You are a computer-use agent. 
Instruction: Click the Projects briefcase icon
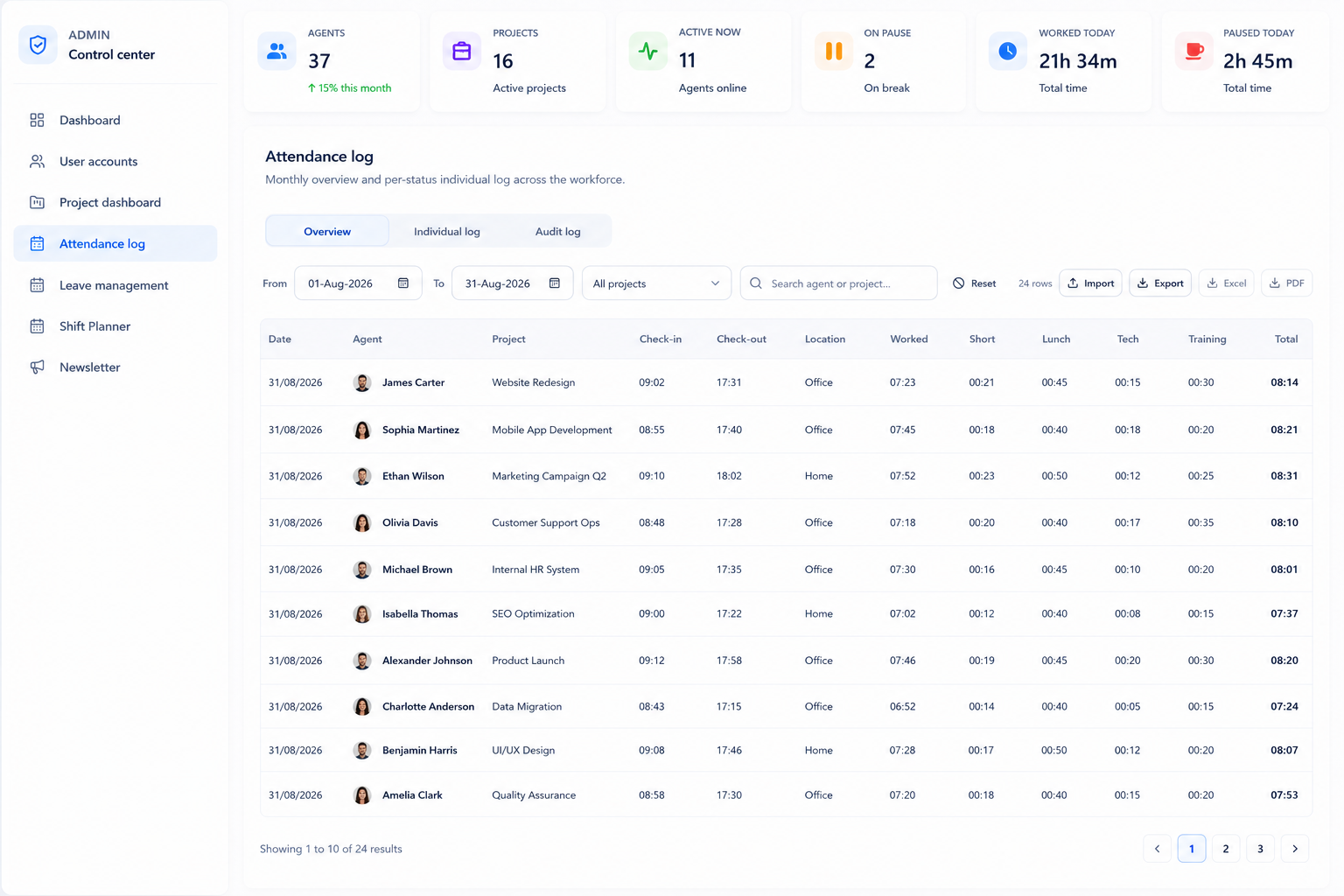coord(461,51)
